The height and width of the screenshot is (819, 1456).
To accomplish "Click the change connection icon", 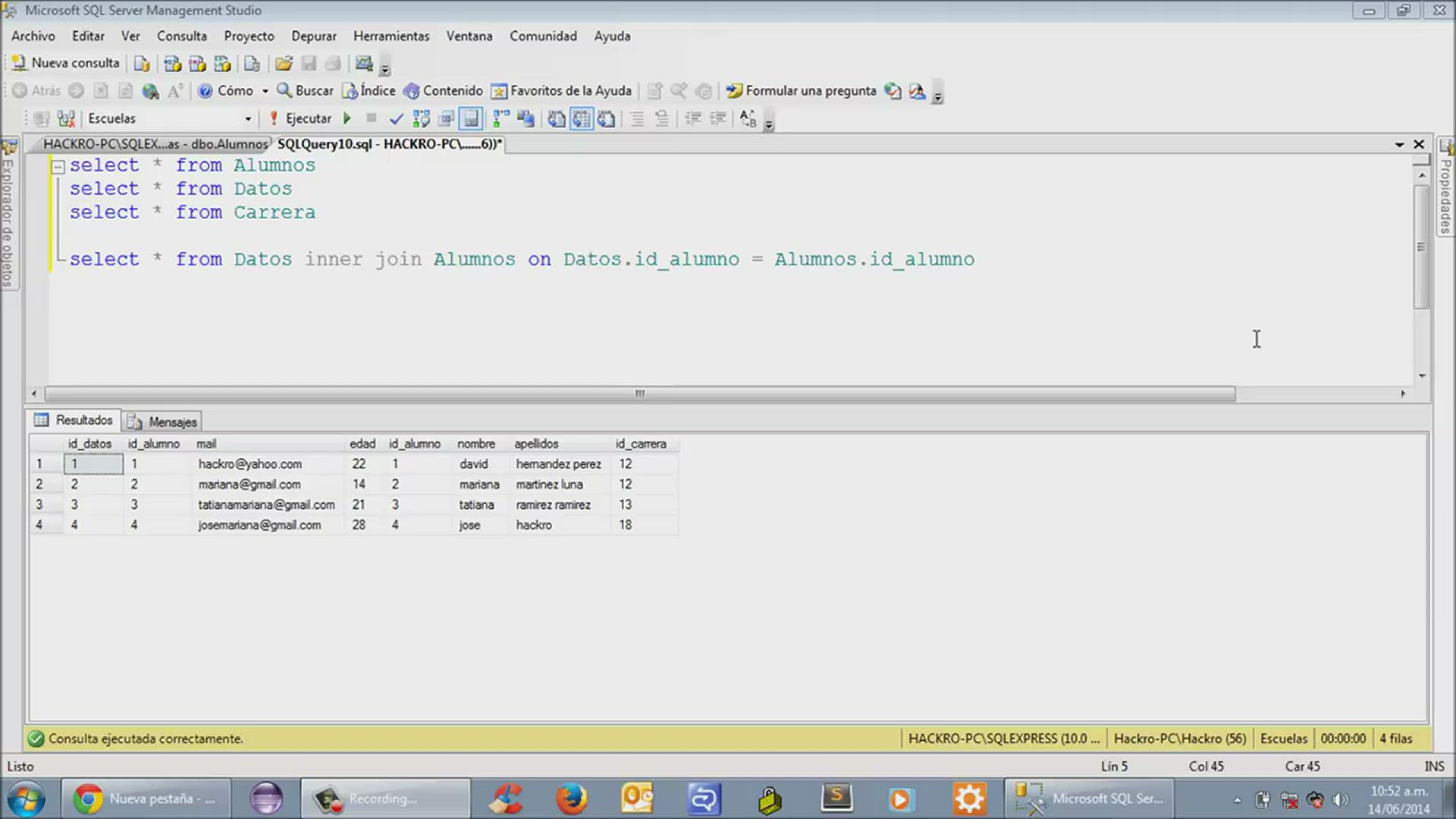I will tap(66, 118).
